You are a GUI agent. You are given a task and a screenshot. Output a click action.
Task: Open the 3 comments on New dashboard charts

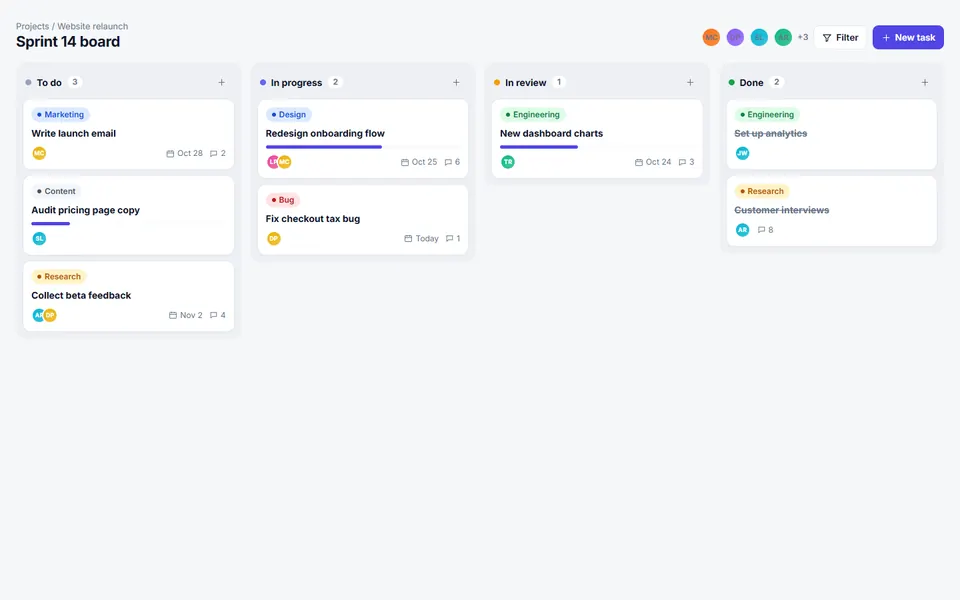click(686, 162)
